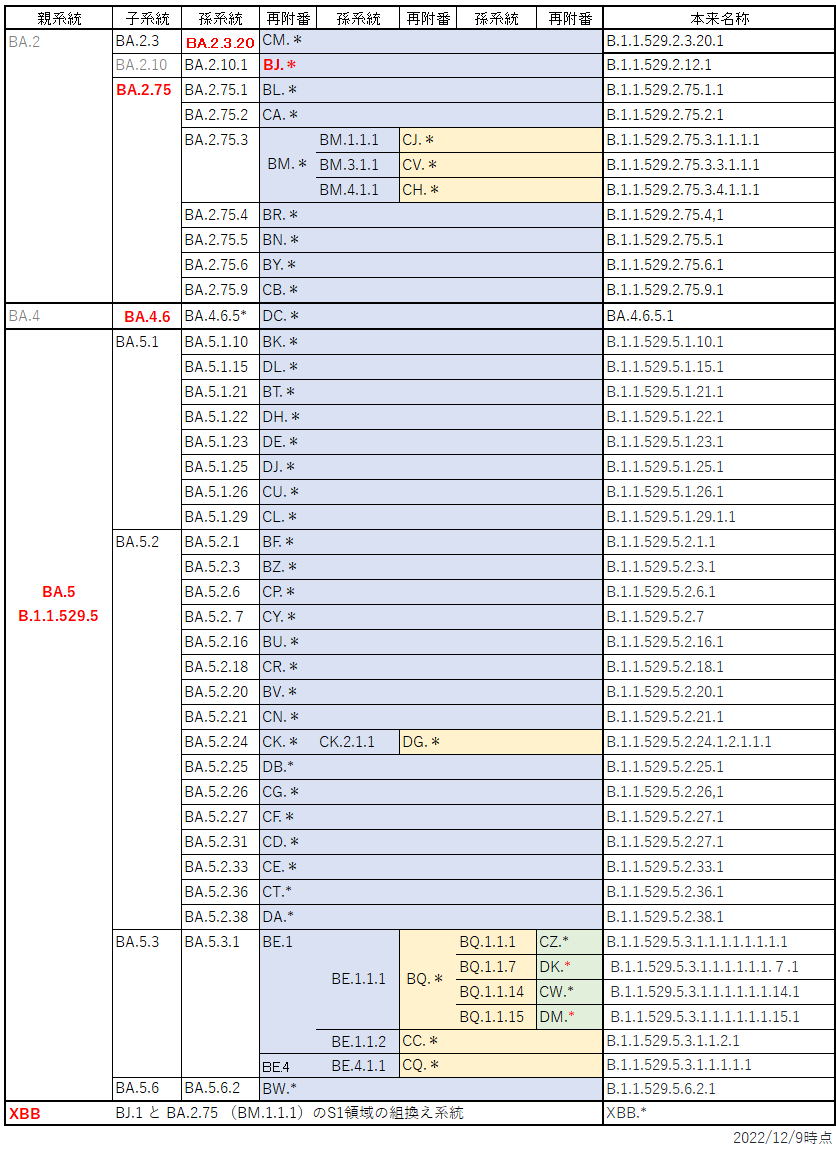Select the BQ.* merged cell
The width and height of the screenshot is (836, 1150).
(x=425, y=979)
